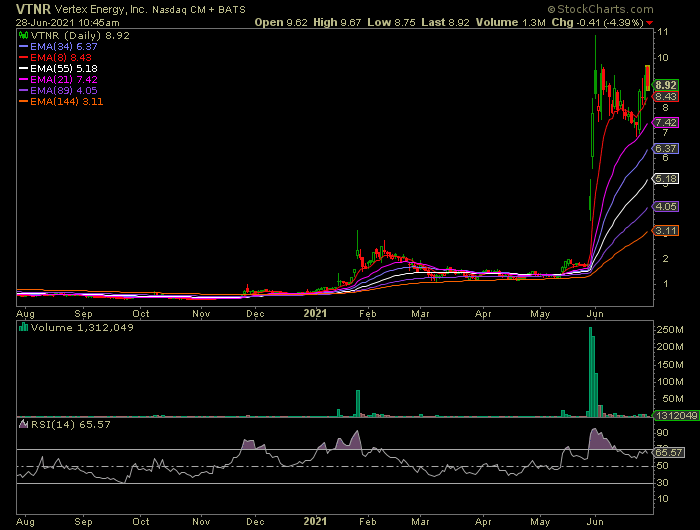
Task: Click the red 8.43 price tag on the axis
Action: [666, 96]
